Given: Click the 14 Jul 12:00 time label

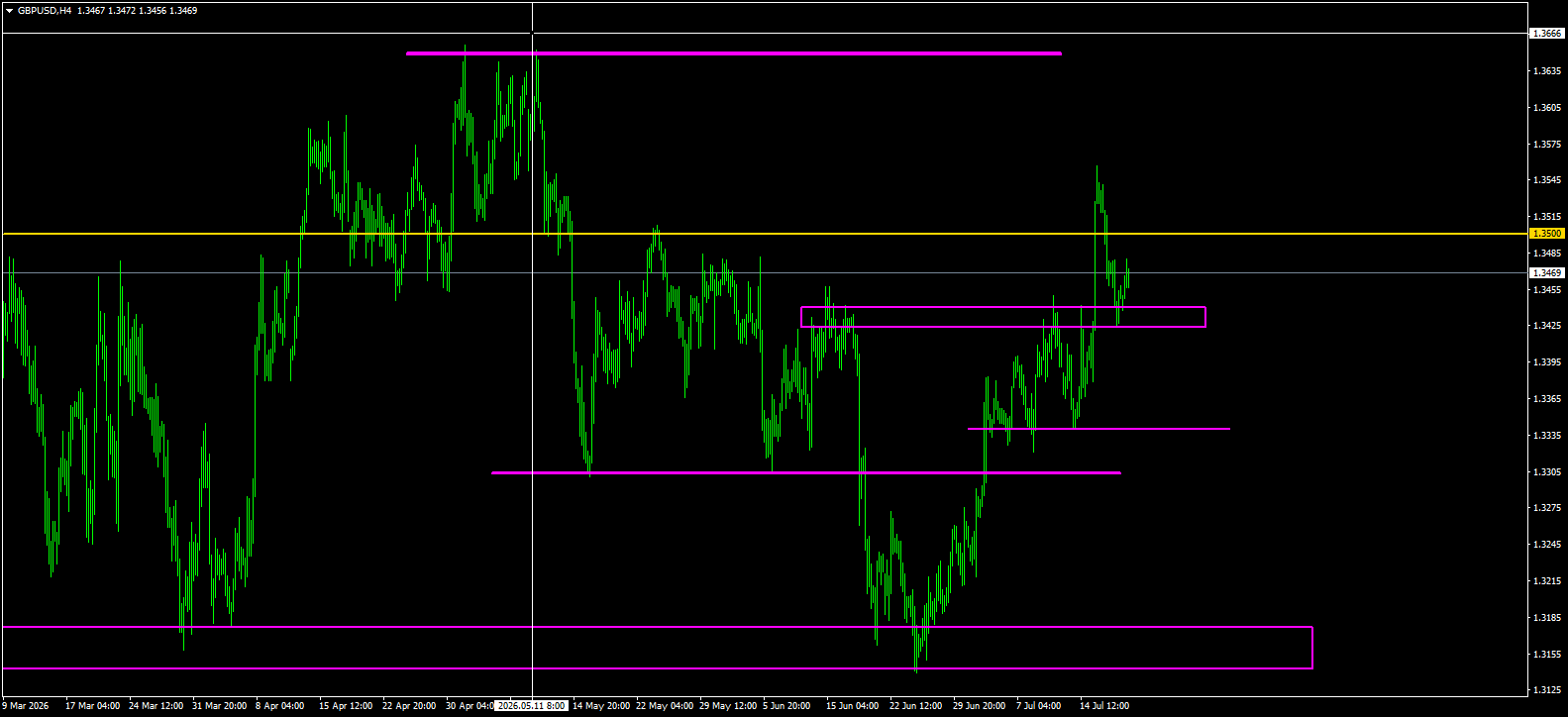Looking at the screenshot, I should [1104, 706].
